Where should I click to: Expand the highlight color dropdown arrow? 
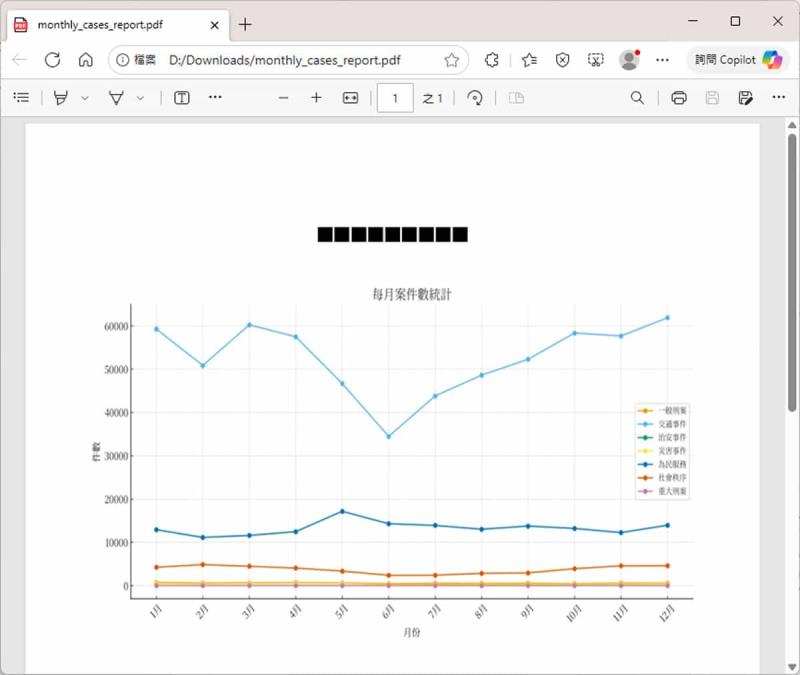85,98
